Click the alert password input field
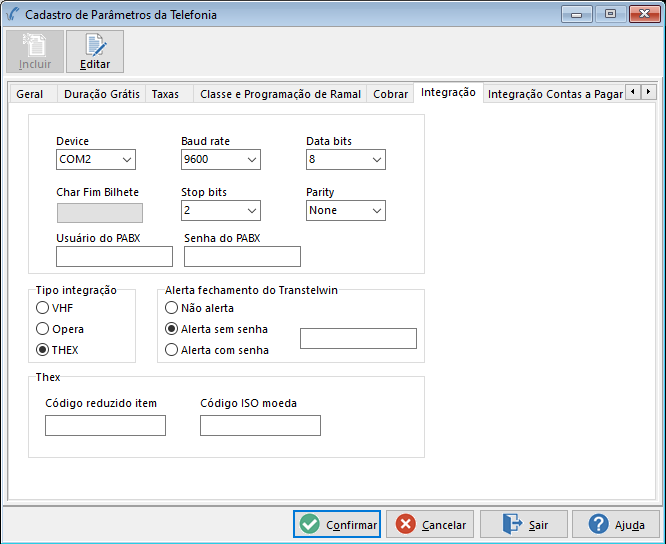666x544 pixels. [358, 338]
